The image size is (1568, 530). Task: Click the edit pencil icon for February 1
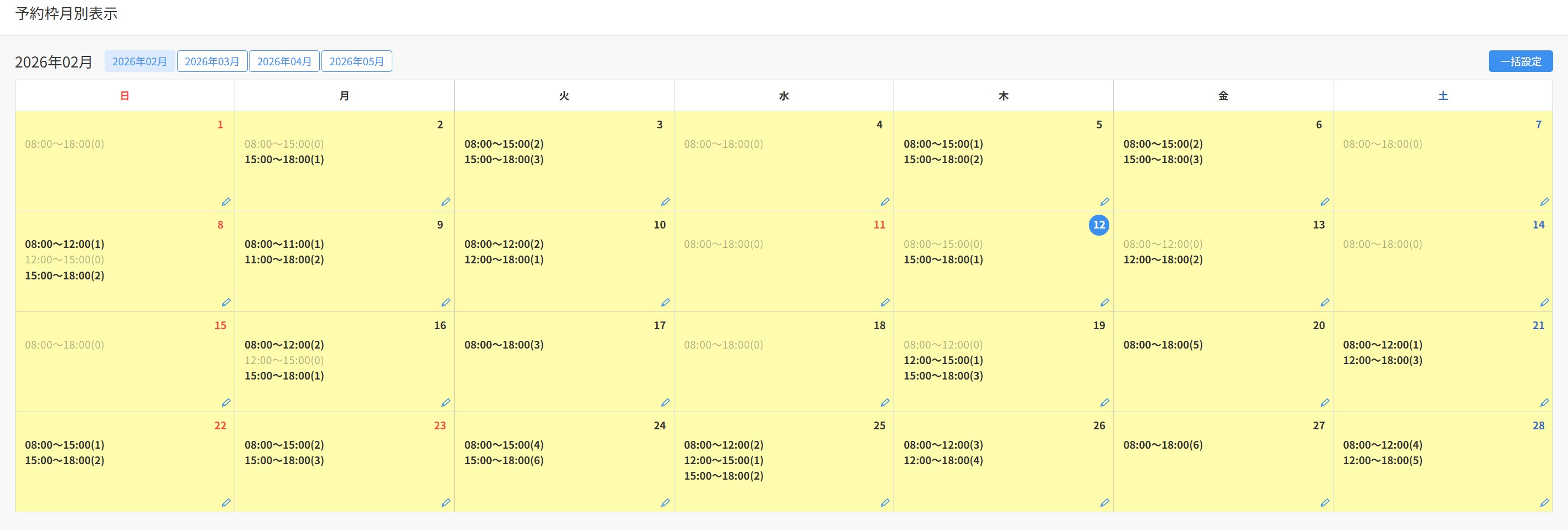click(226, 202)
